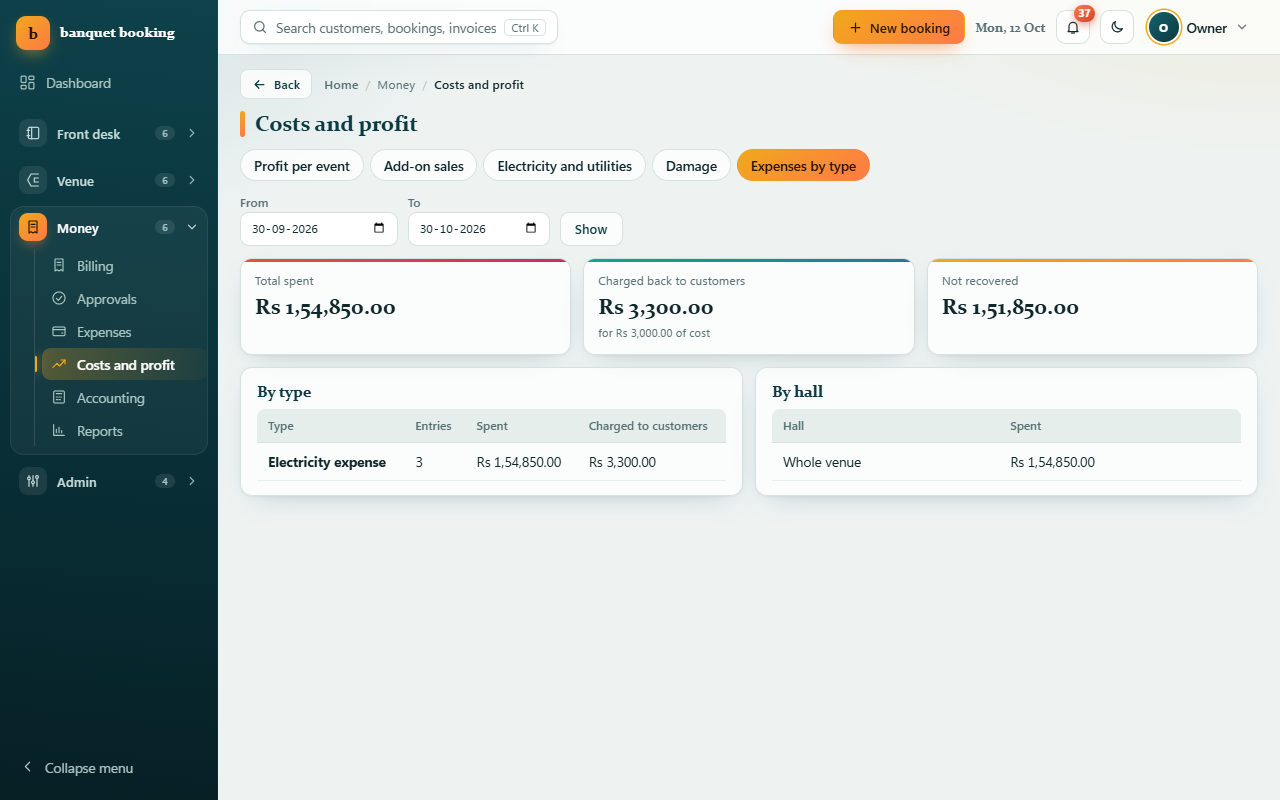Click the Electricity expense type row

point(491,462)
